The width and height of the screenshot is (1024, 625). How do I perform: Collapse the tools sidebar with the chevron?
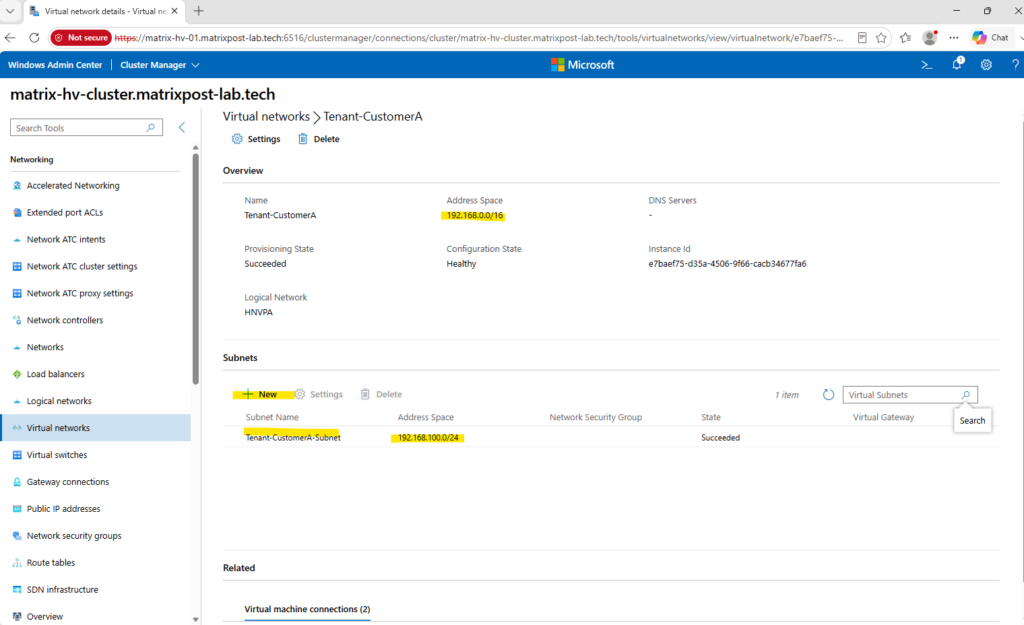(x=182, y=127)
